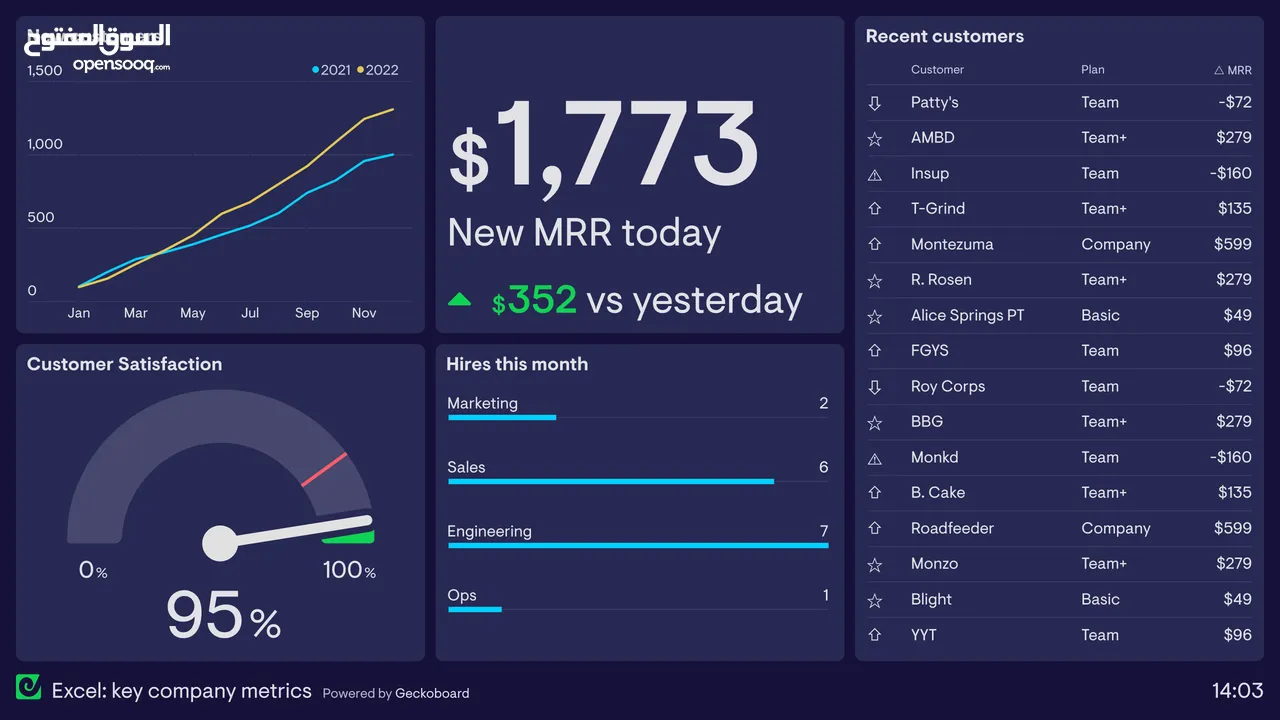Click the Recent customers widget title

coord(945,36)
